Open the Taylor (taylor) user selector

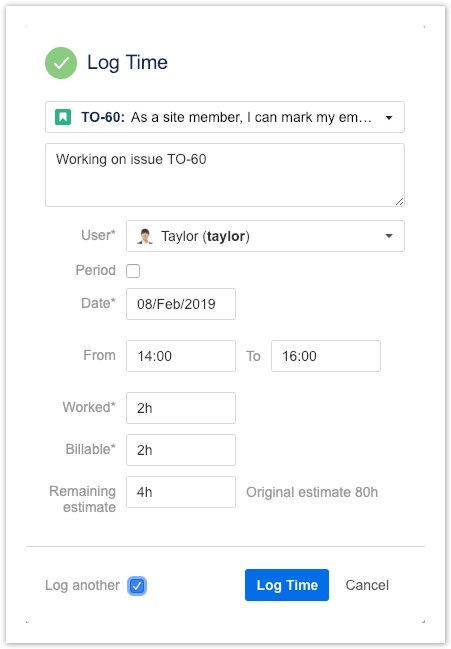pos(265,236)
